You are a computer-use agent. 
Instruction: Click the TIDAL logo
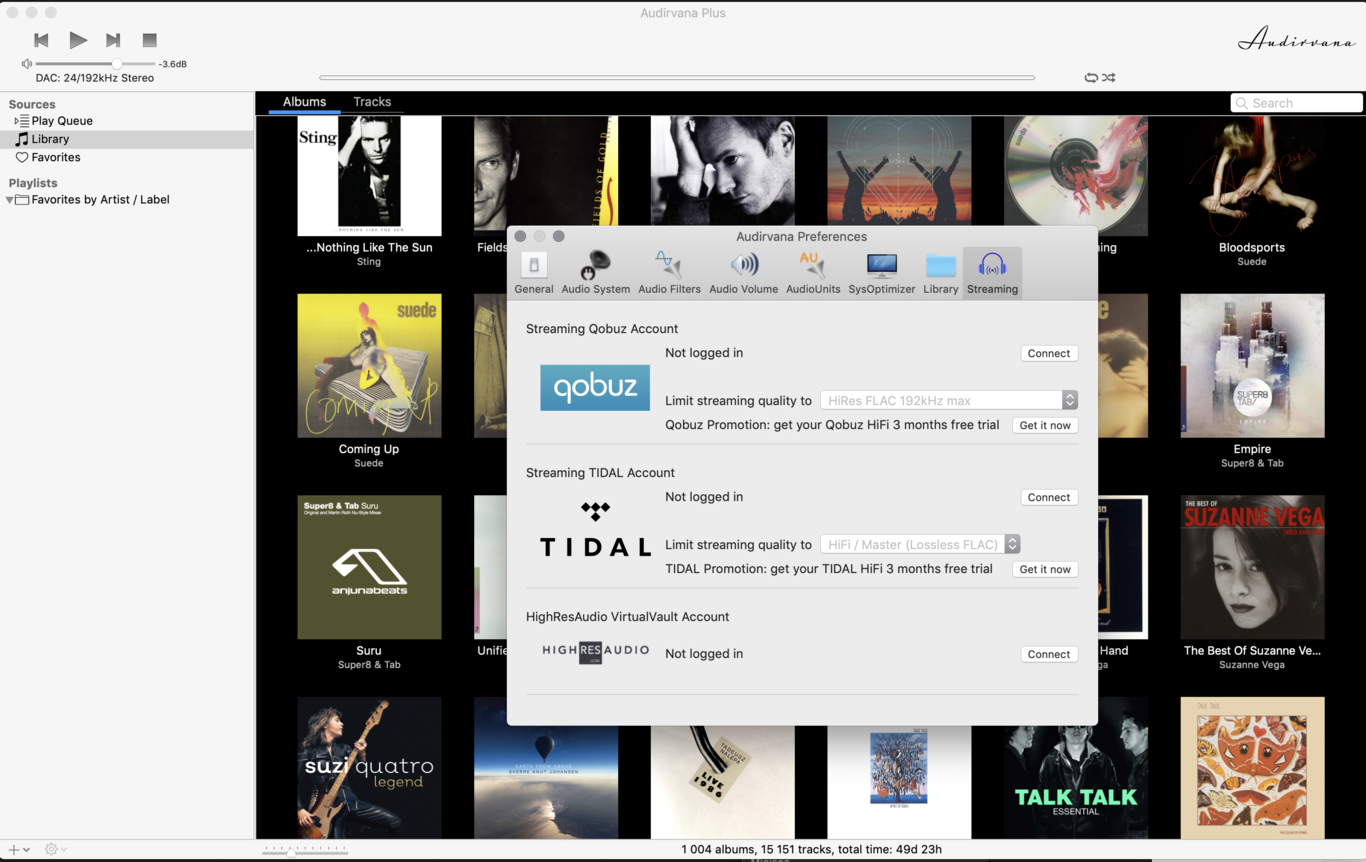click(x=595, y=530)
